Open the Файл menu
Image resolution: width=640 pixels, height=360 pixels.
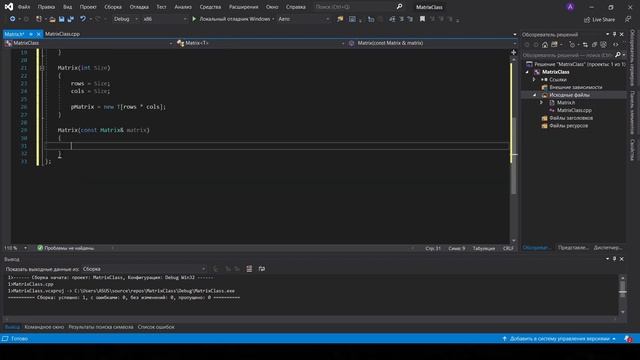click(24, 7)
